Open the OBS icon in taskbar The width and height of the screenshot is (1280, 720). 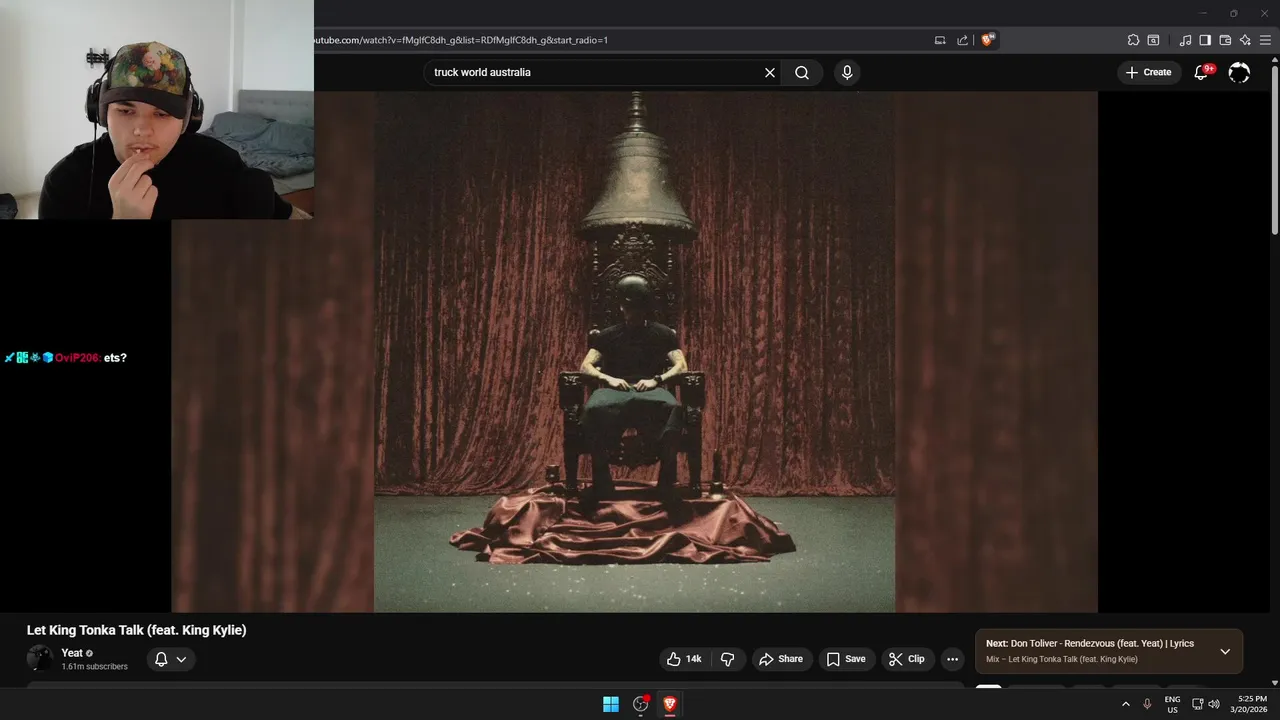click(641, 704)
